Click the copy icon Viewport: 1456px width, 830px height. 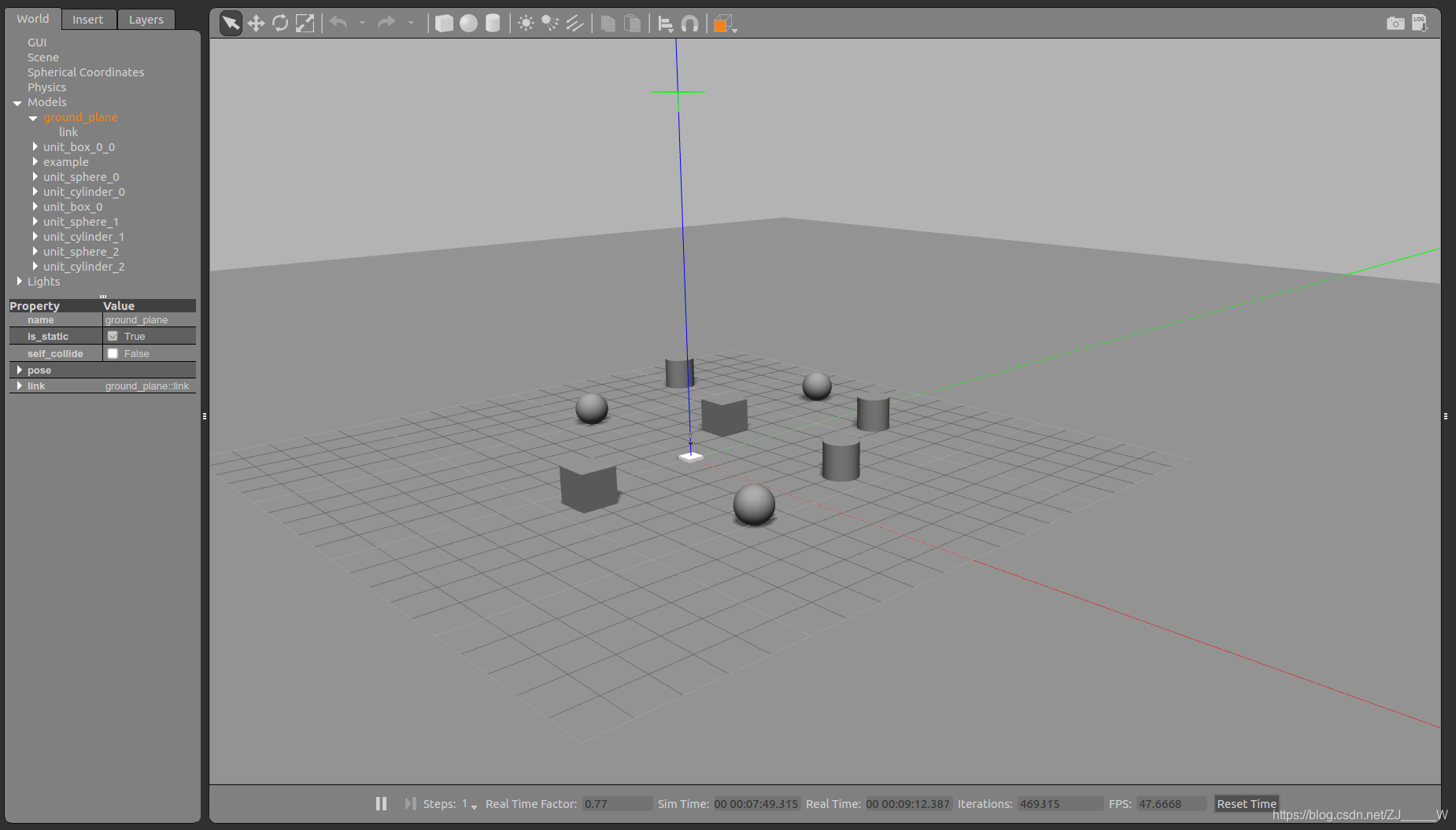(x=608, y=23)
